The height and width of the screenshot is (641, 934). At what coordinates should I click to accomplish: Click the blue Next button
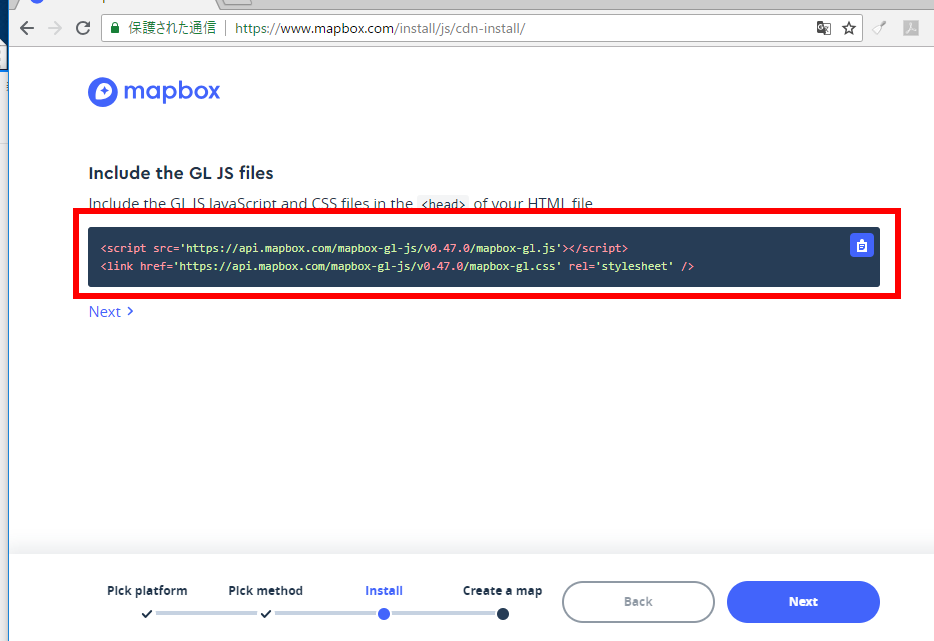point(803,602)
